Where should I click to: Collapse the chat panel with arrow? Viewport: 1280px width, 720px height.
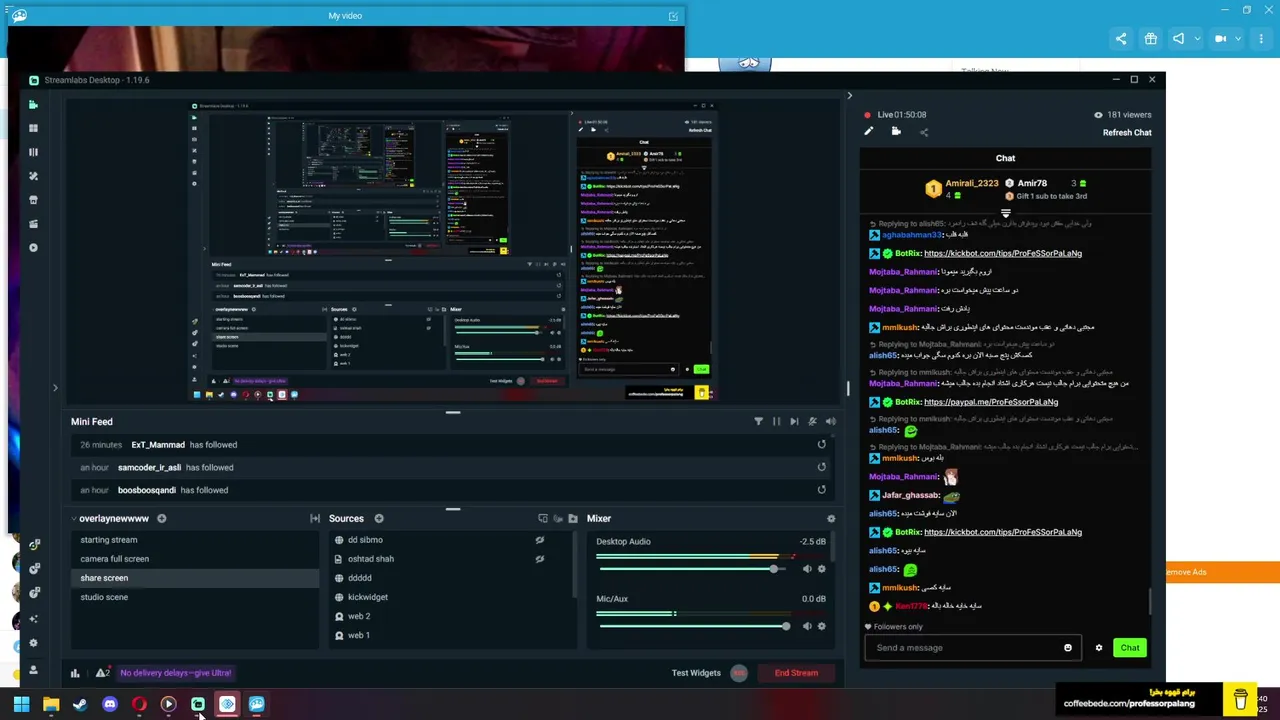[849, 96]
